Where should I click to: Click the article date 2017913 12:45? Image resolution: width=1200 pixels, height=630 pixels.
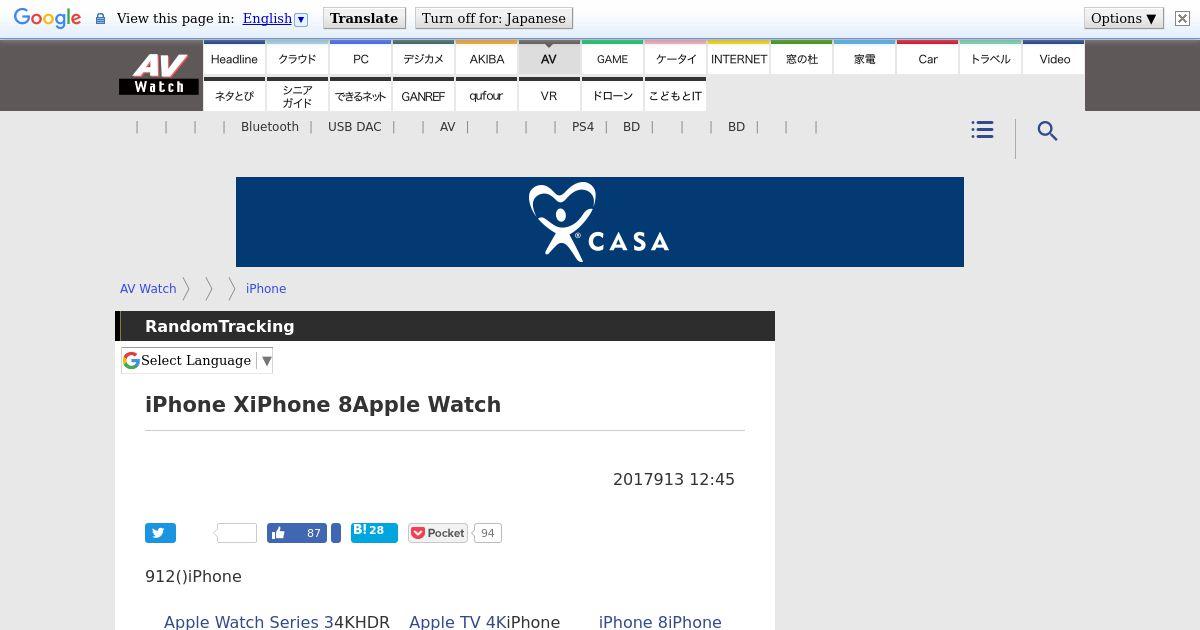(674, 479)
